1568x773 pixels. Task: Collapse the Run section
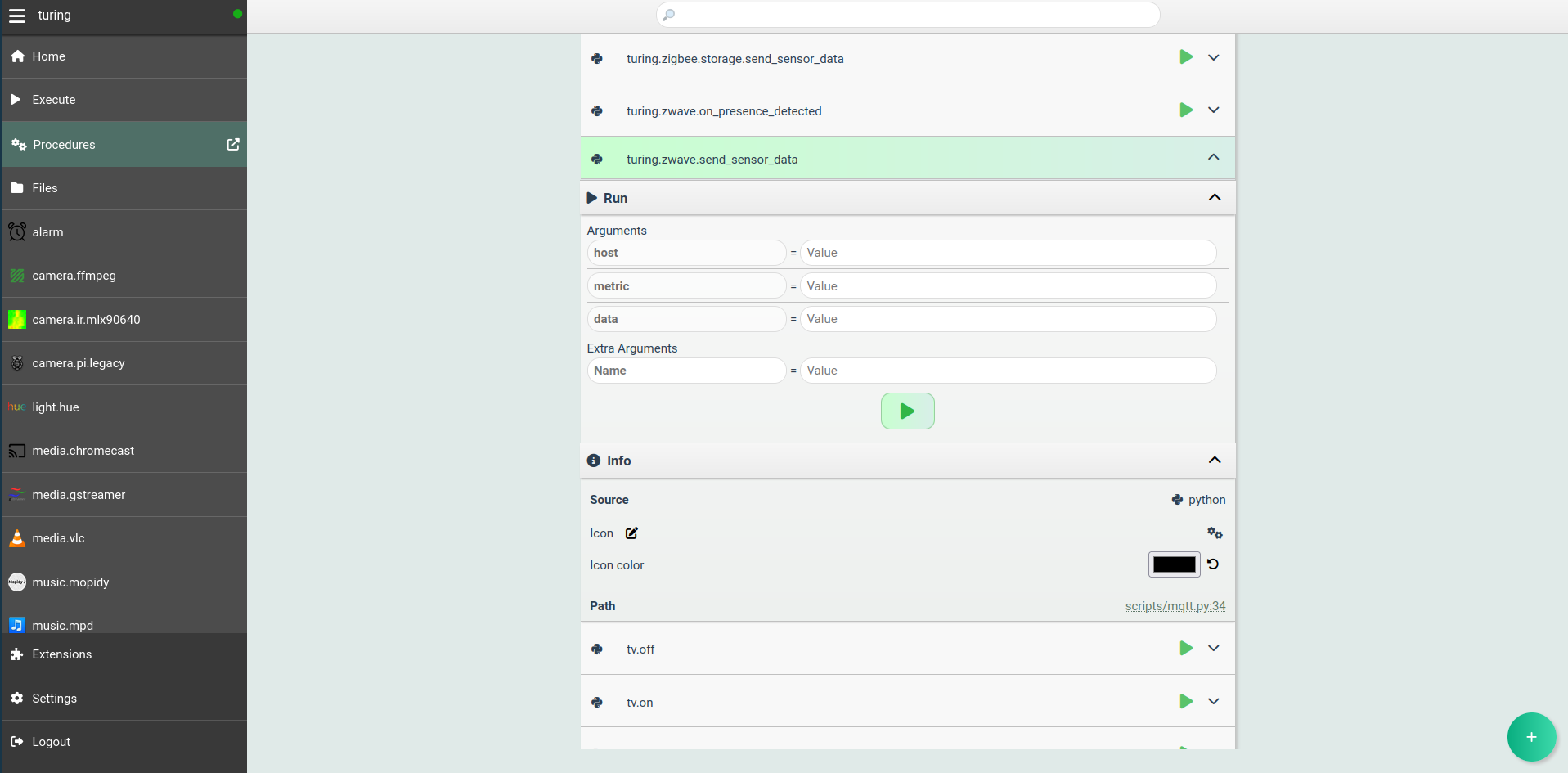[x=1215, y=198]
